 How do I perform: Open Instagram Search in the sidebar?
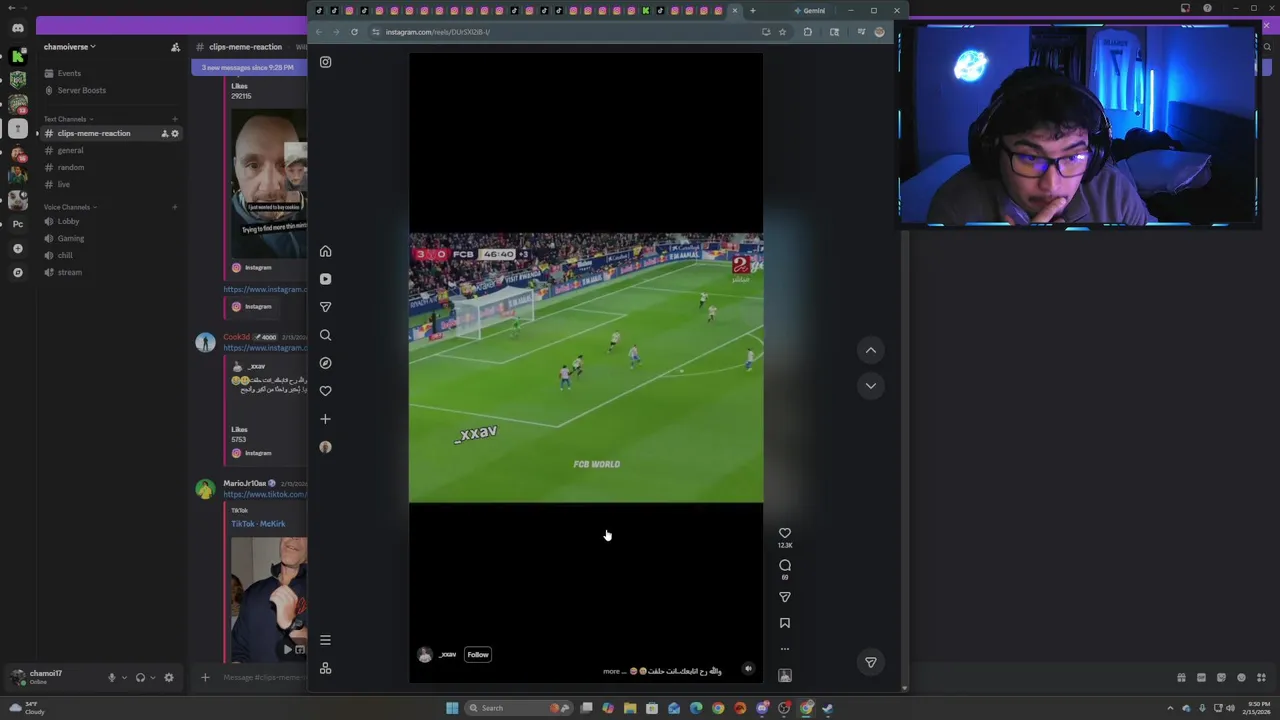click(325, 335)
